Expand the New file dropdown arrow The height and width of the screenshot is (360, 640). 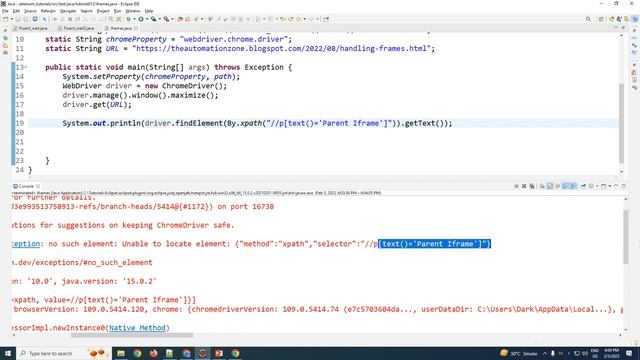[x=11, y=19]
